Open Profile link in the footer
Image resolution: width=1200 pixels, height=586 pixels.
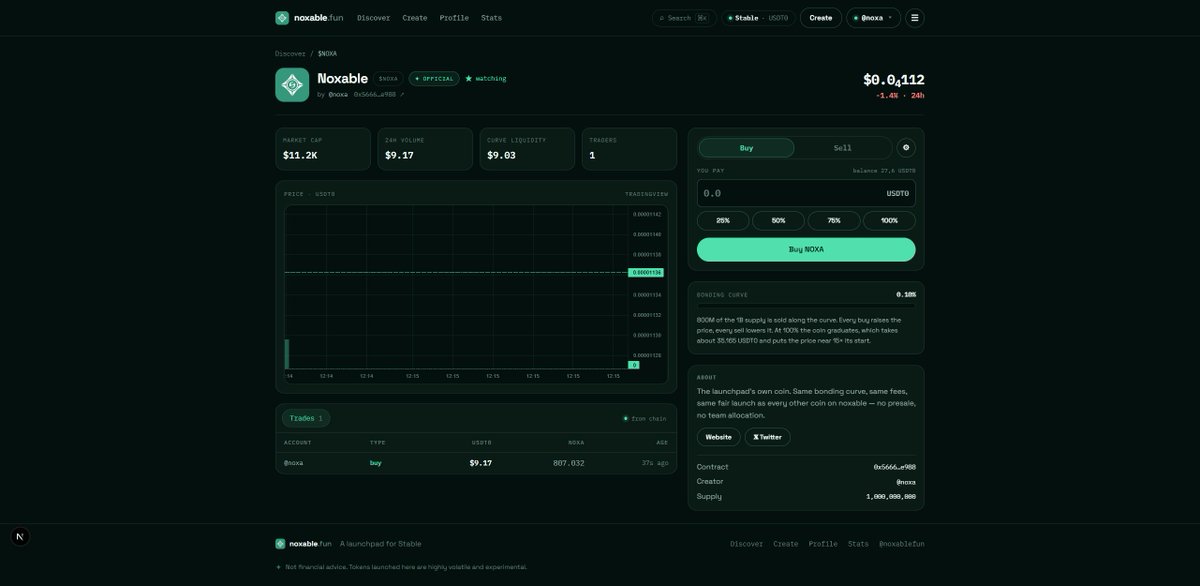pos(823,544)
